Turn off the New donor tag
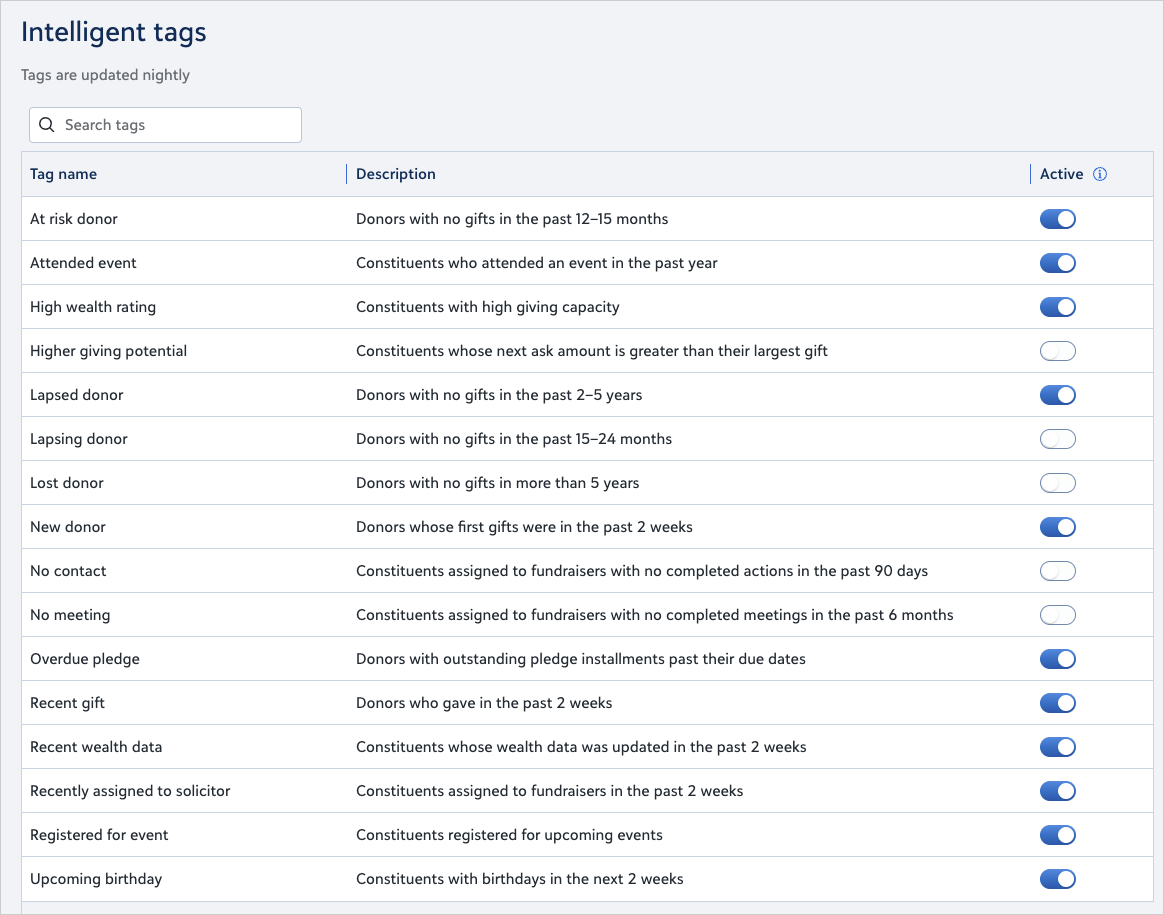The image size is (1164, 915). click(1057, 527)
